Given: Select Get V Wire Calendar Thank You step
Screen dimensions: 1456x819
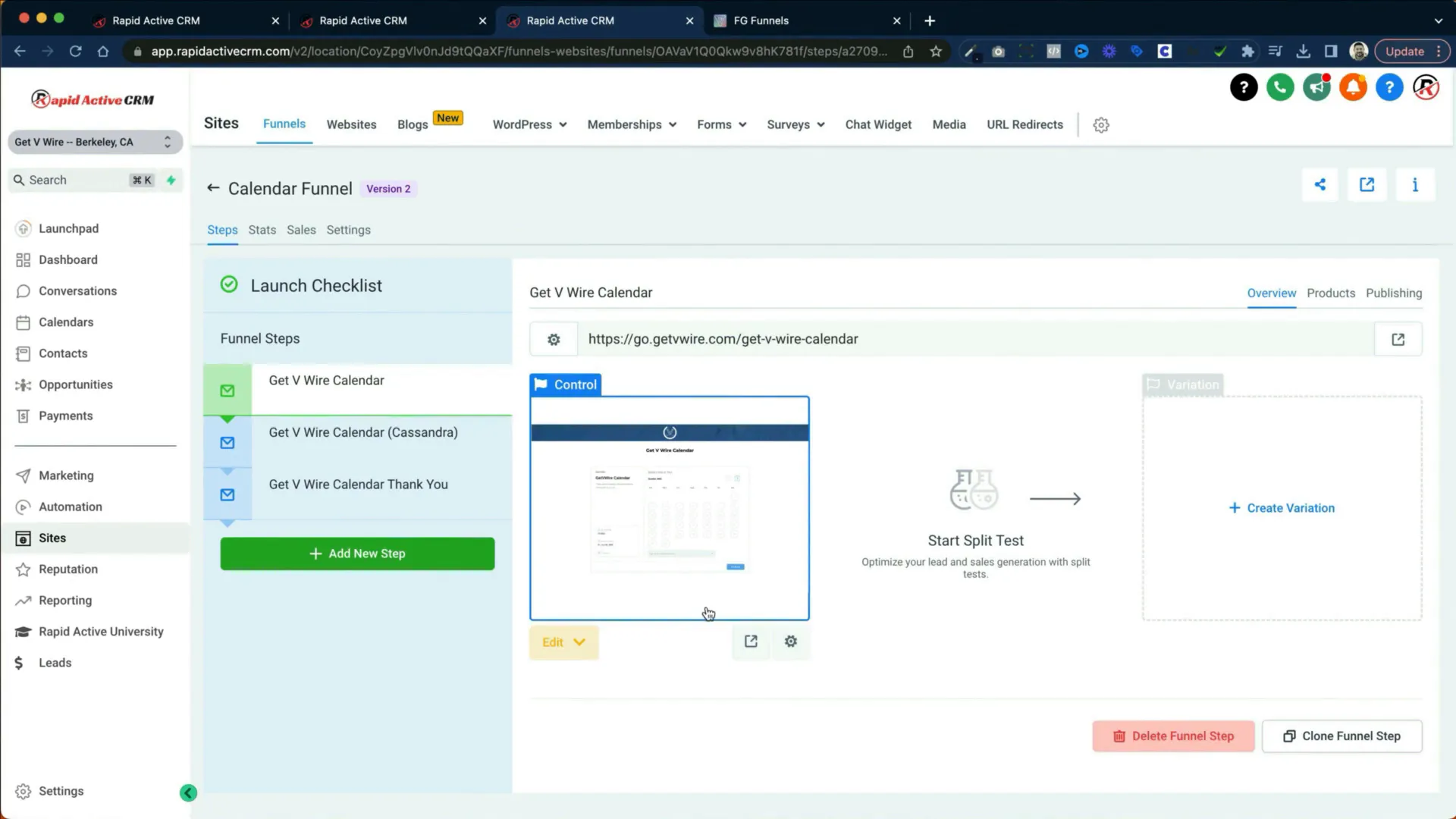Looking at the screenshot, I should tap(357, 494).
